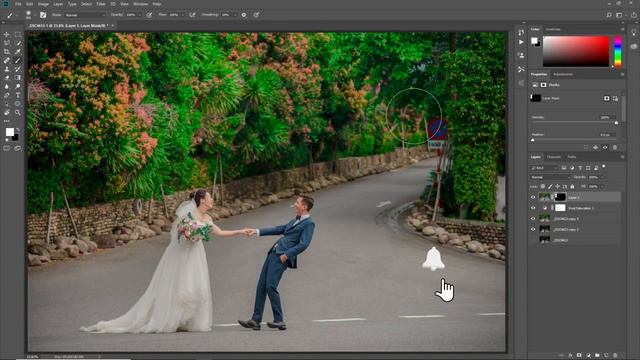Create new group folder button
Viewport: 640px width, 360px height.
point(597,356)
